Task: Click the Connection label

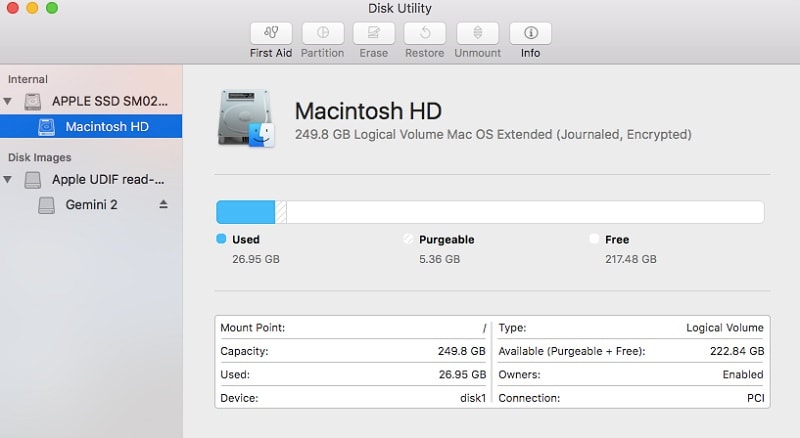Action: [529, 398]
